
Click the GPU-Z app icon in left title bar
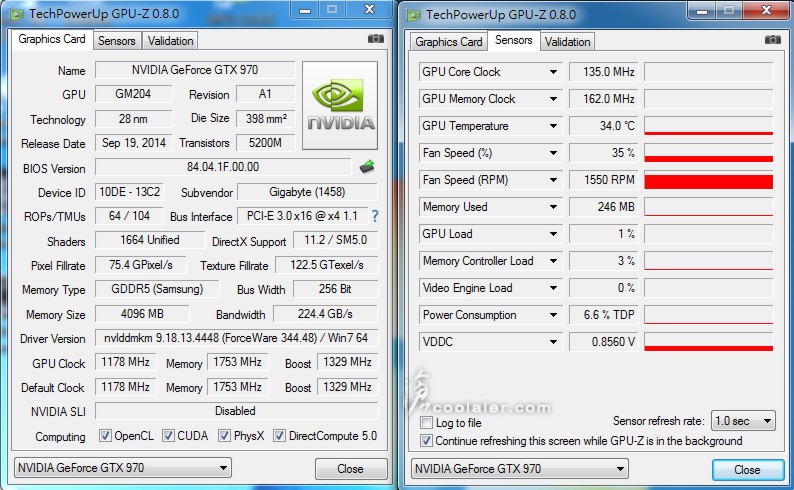tap(17, 14)
